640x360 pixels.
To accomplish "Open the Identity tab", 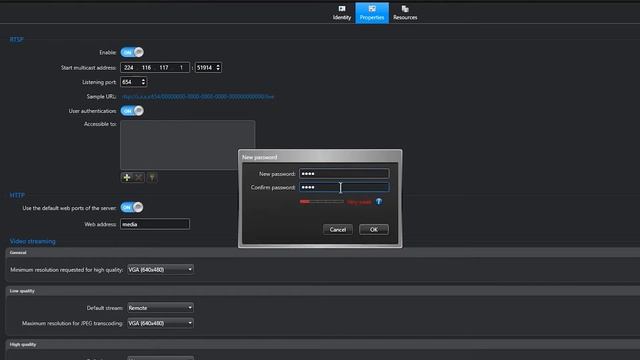I will point(342,13).
